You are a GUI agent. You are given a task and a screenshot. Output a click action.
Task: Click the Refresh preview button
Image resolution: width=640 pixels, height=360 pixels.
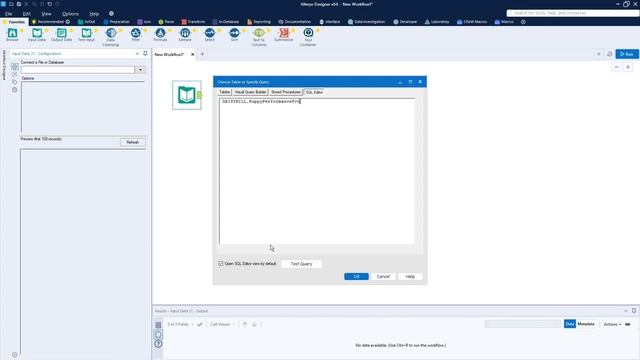[x=133, y=142]
